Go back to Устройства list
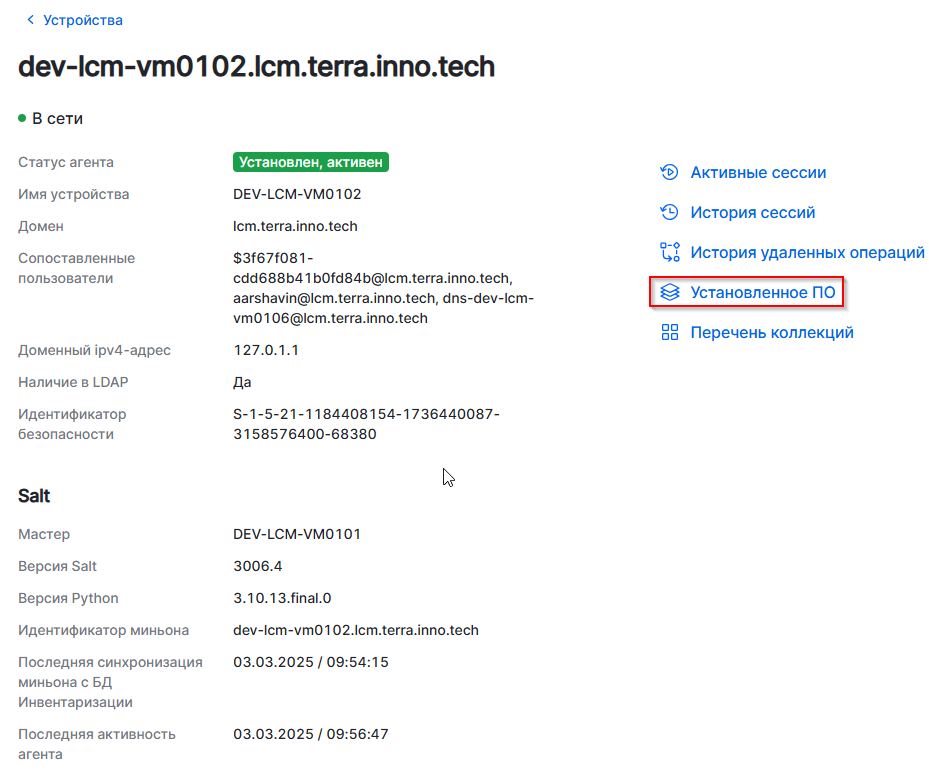 click(x=83, y=20)
